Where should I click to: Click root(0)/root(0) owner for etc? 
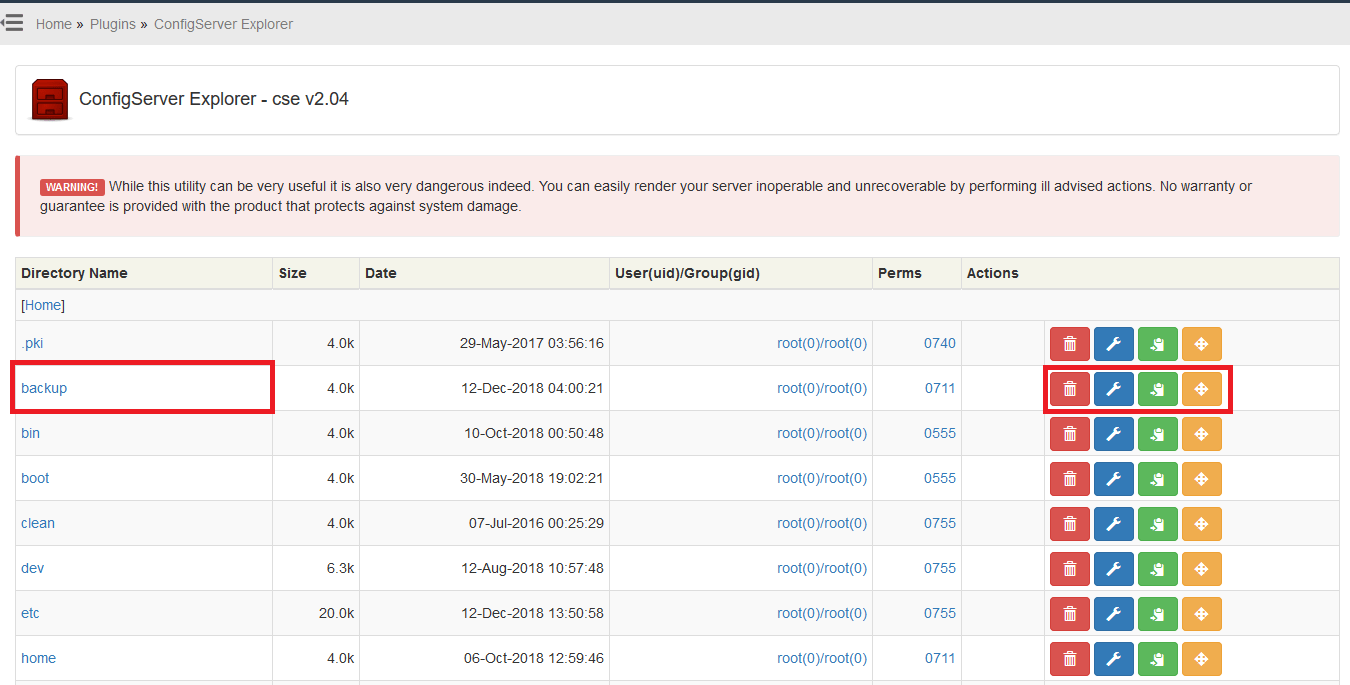(x=822, y=613)
